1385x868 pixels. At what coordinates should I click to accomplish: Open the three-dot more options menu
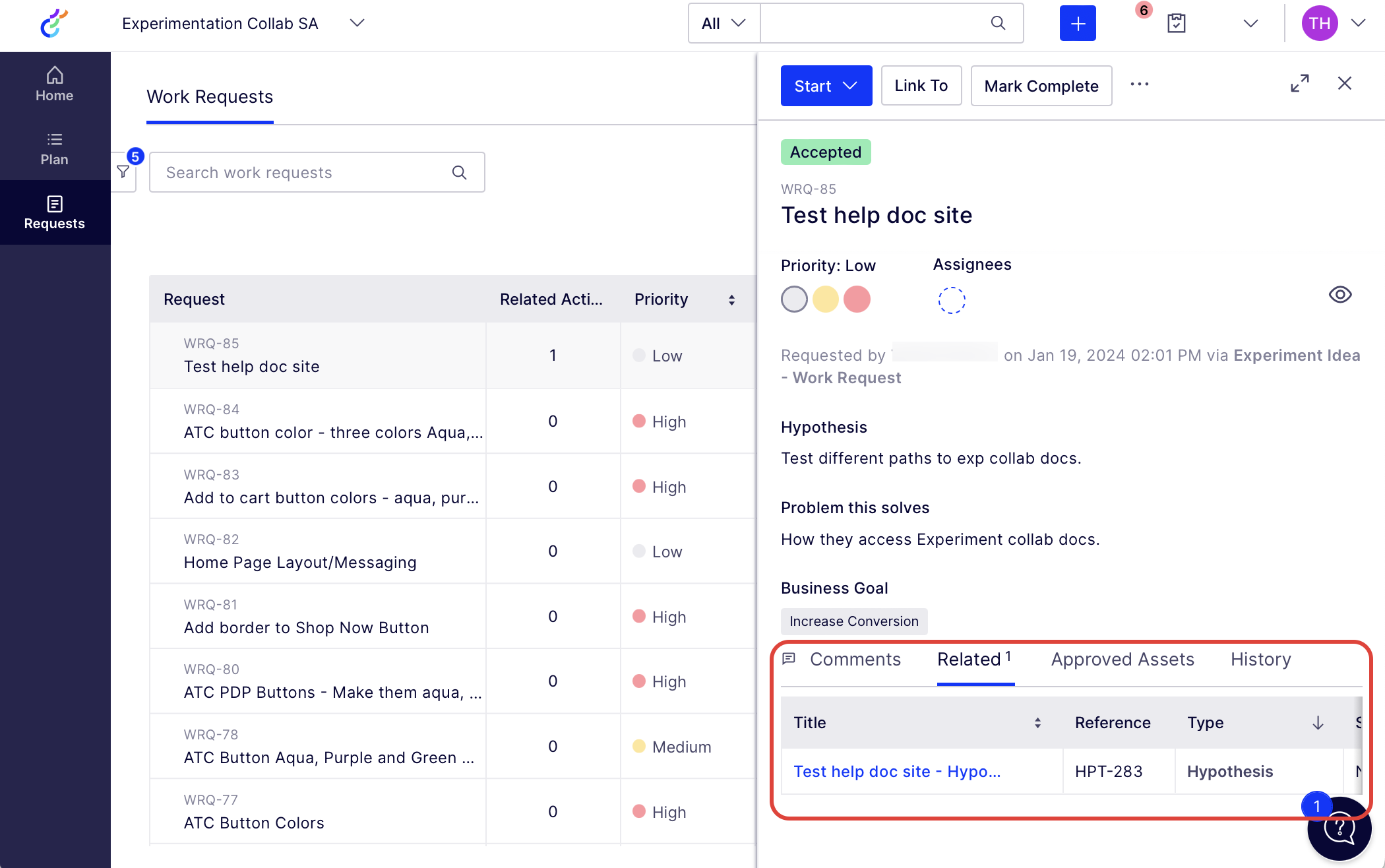tap(1139, 84)
